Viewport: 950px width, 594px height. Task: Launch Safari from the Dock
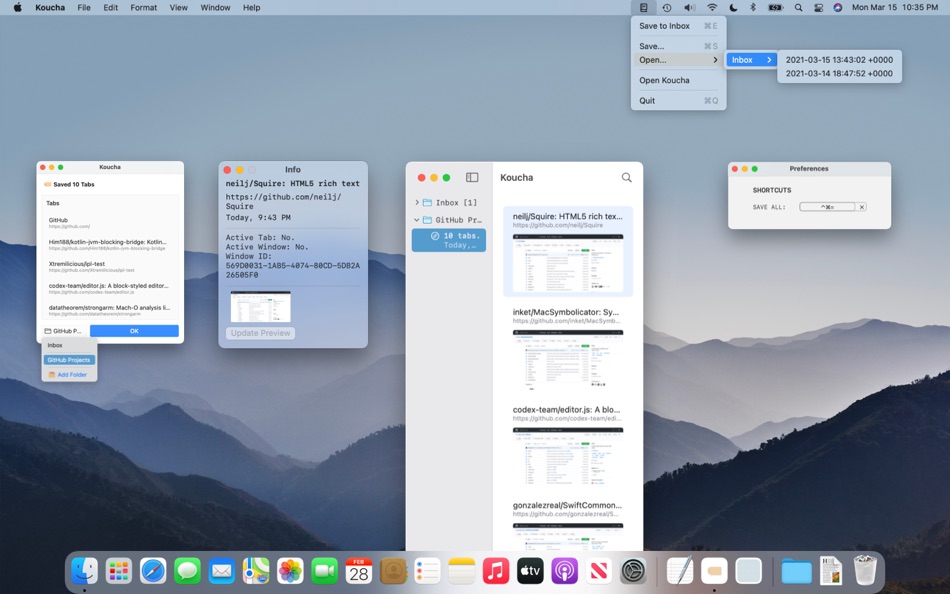tap(153, 571)
